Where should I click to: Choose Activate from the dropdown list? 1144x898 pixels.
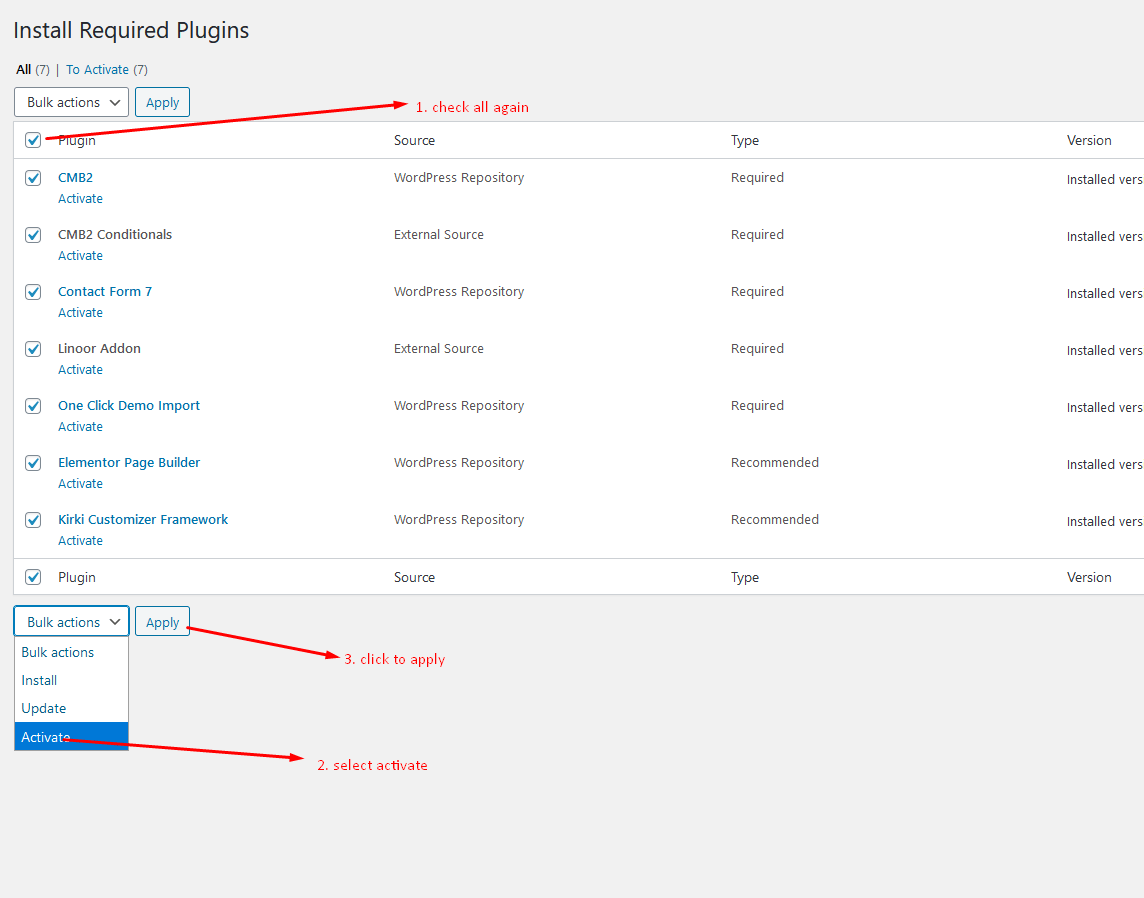pyautogui.click(x=46, y=737)
